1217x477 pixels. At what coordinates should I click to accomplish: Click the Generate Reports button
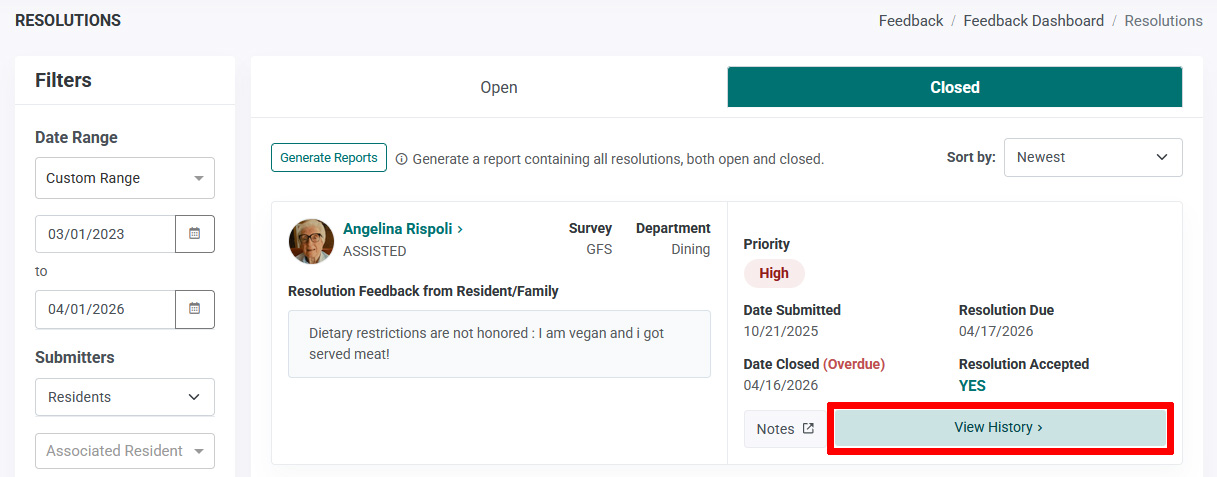tap(329, 158)
